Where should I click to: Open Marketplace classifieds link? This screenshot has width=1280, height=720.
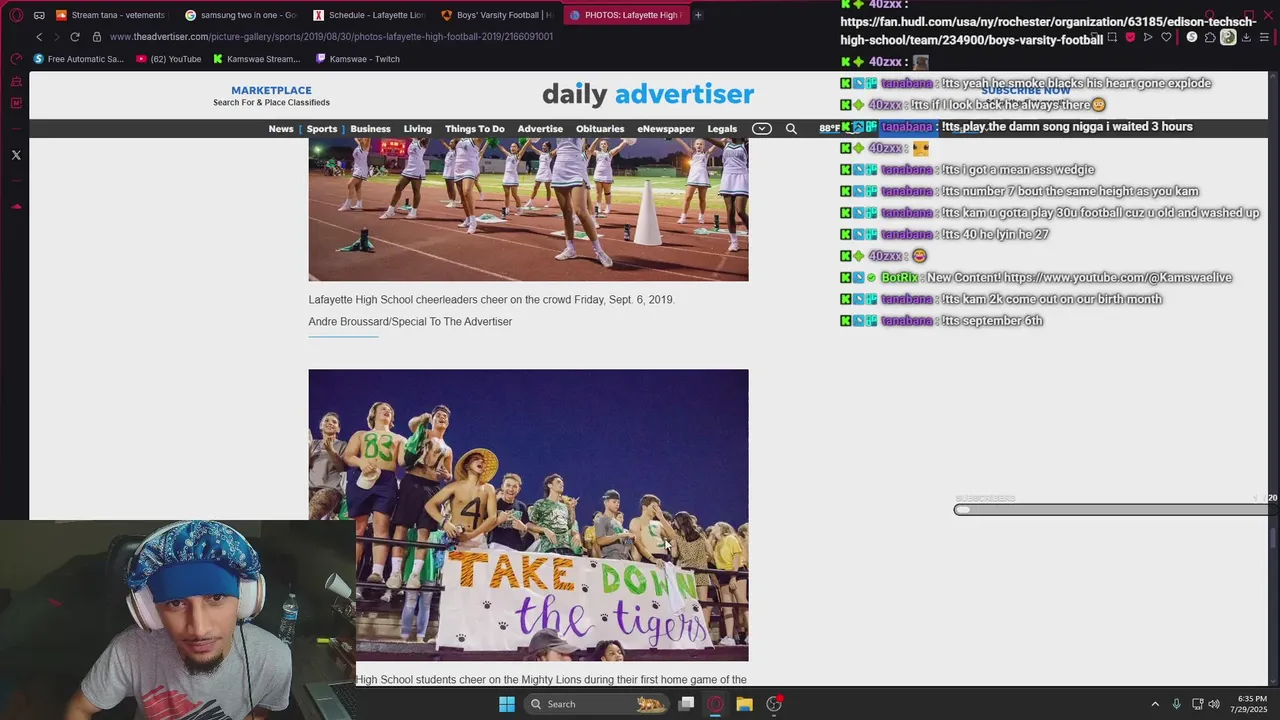pos(271,96)
